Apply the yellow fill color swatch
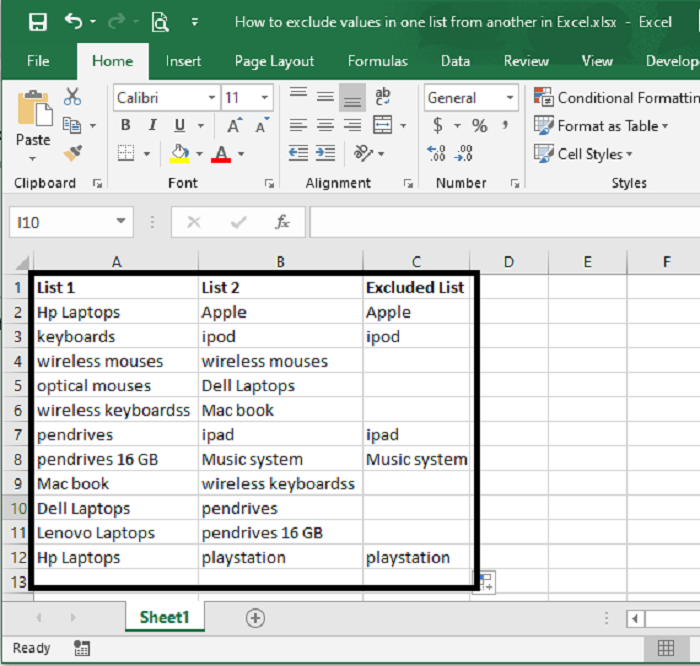700x666 pixels. click(x=179, y=154)
